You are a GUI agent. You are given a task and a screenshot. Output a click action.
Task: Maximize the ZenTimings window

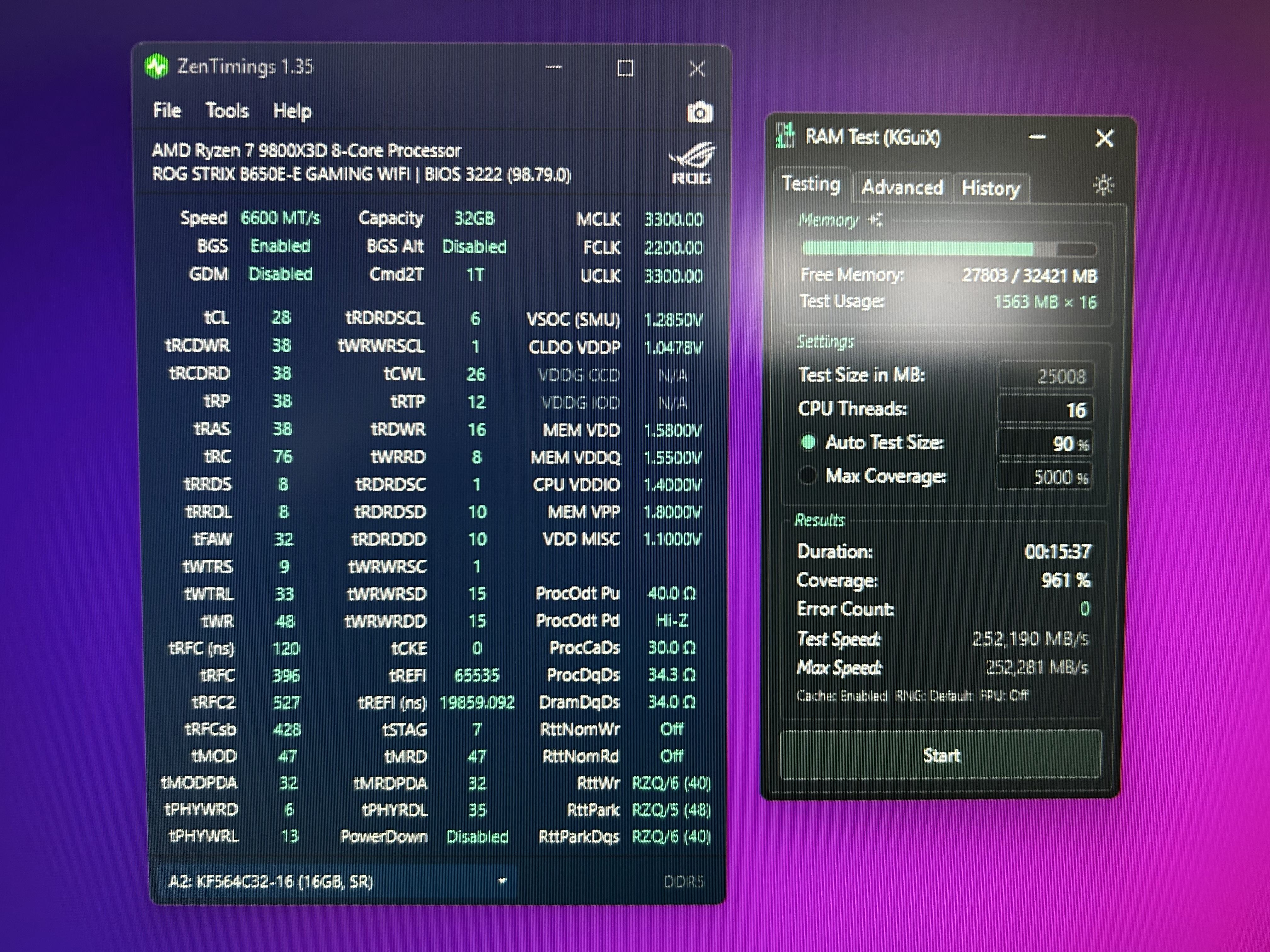(x=625, y=68)
